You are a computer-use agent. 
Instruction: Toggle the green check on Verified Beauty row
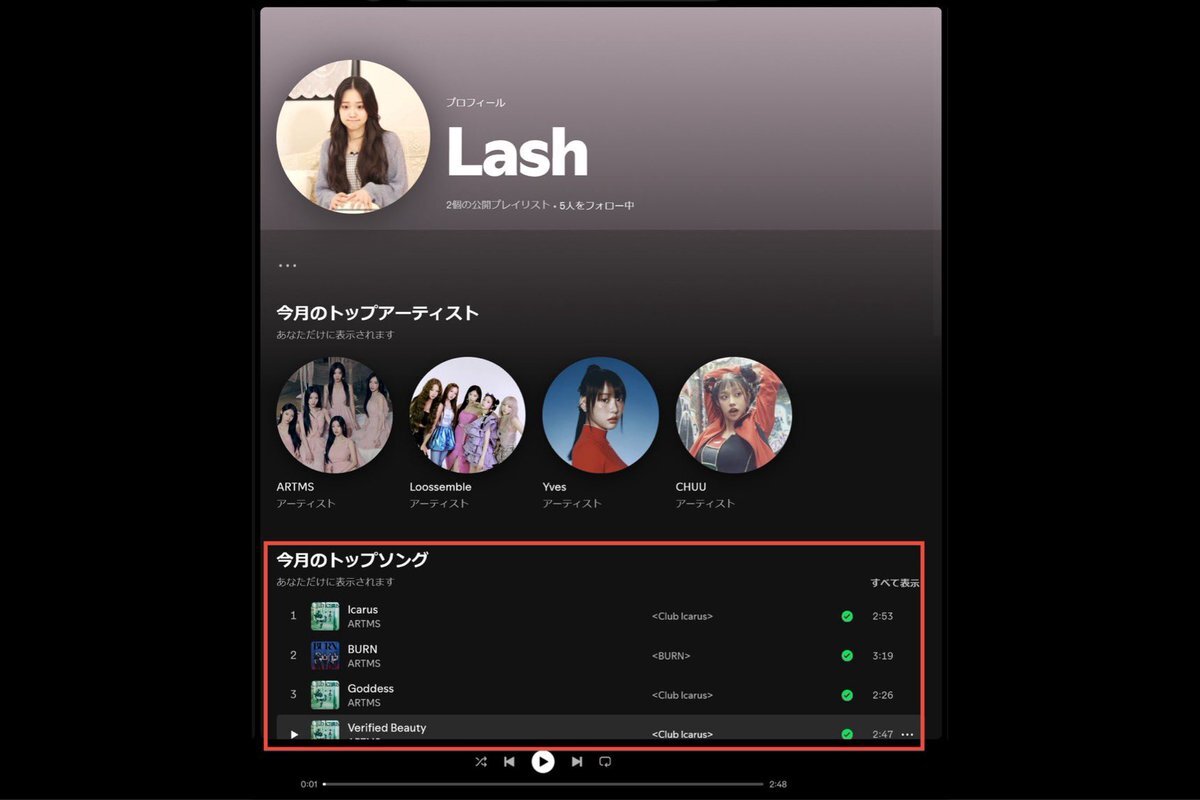[847, 734]
